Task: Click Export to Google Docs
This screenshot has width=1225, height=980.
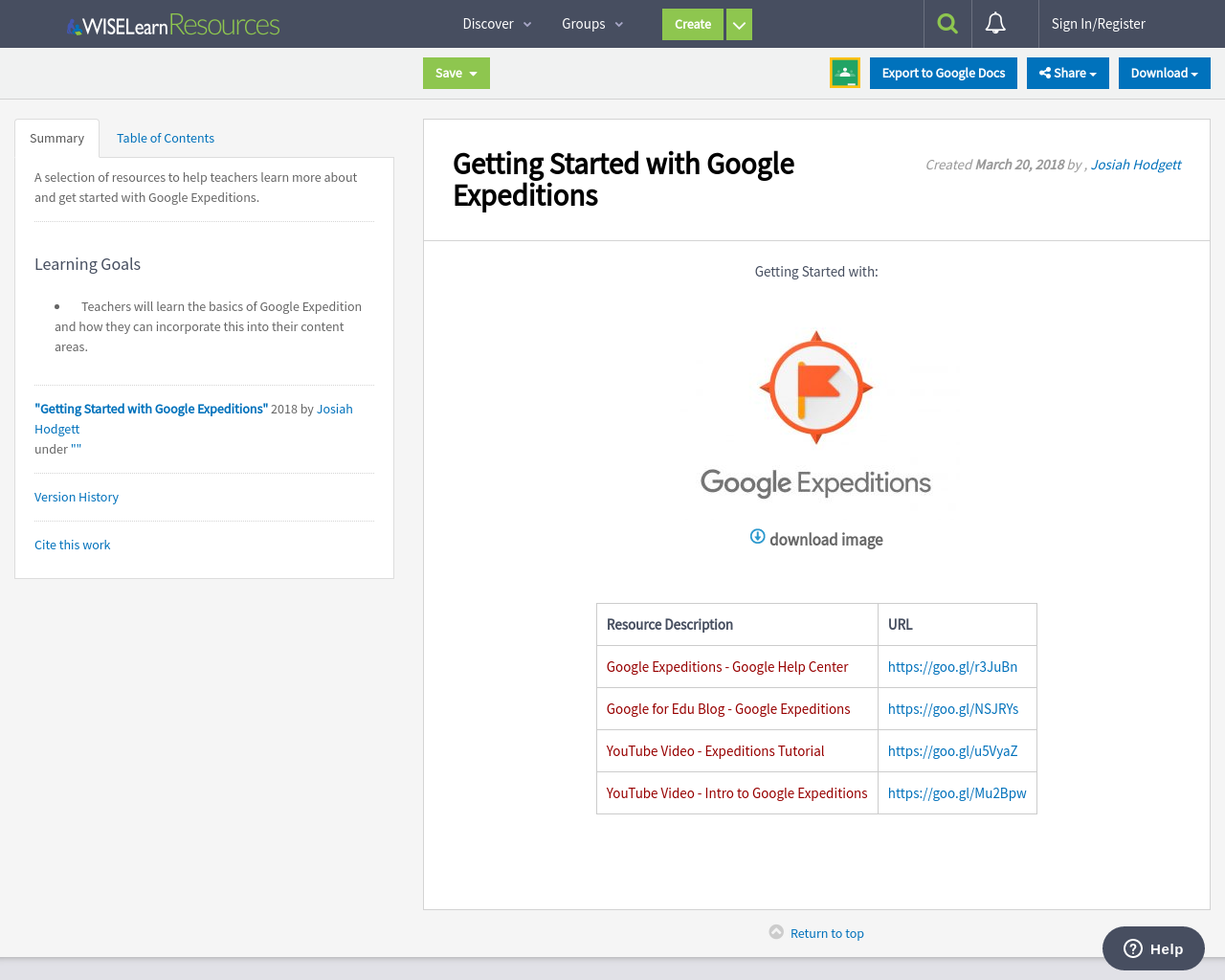Action: tap(943, 73)
